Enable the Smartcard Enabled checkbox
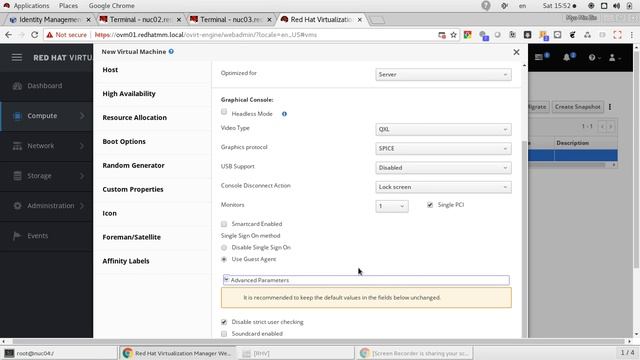640x360 pixels. (224, 224)
